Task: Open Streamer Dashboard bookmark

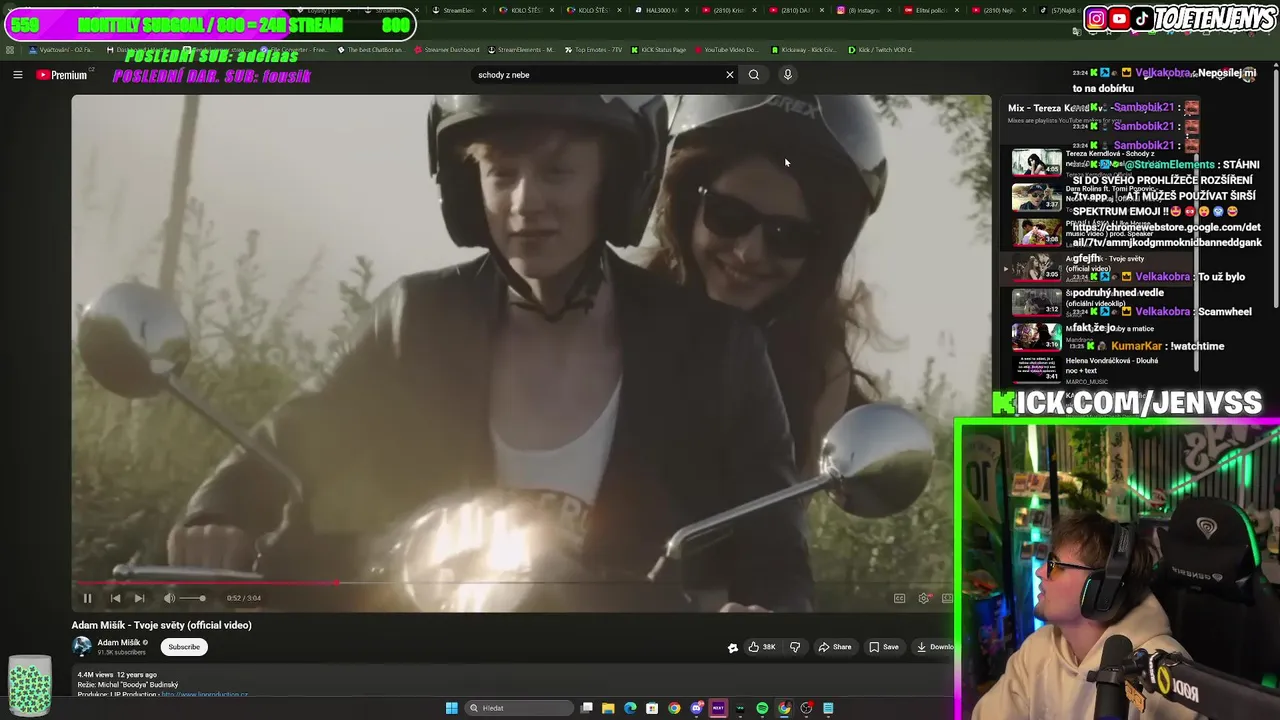Action: (x=445, y=49)
